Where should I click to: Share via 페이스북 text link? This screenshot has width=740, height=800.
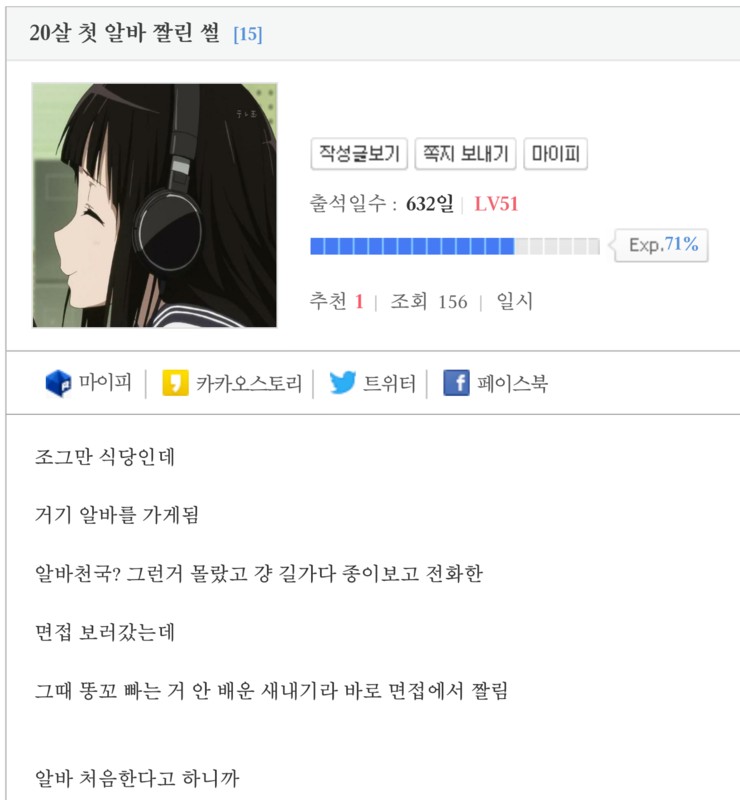tap(512, 383)
